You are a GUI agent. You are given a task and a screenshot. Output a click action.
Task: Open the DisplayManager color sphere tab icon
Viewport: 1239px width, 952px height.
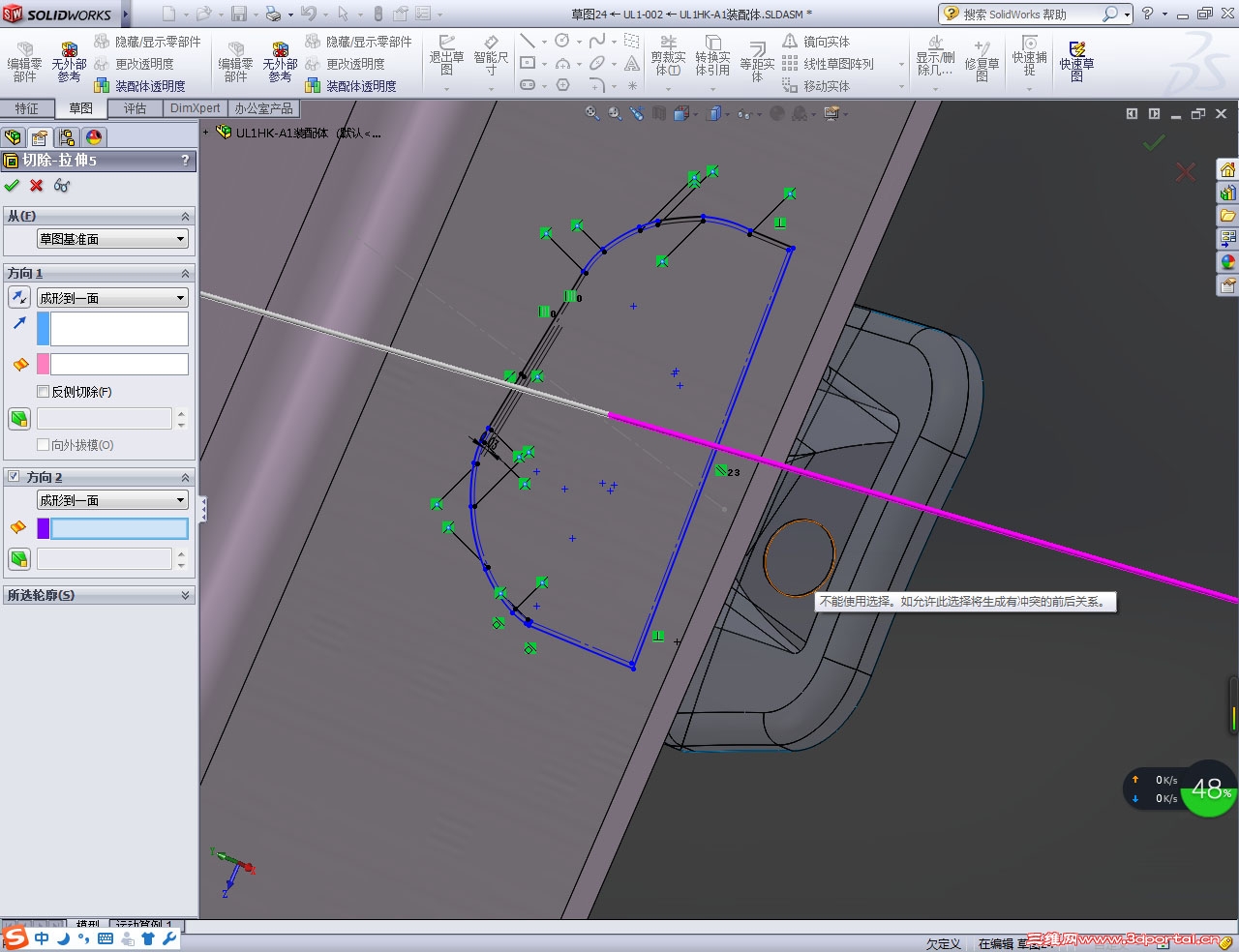tap(94, 137)
